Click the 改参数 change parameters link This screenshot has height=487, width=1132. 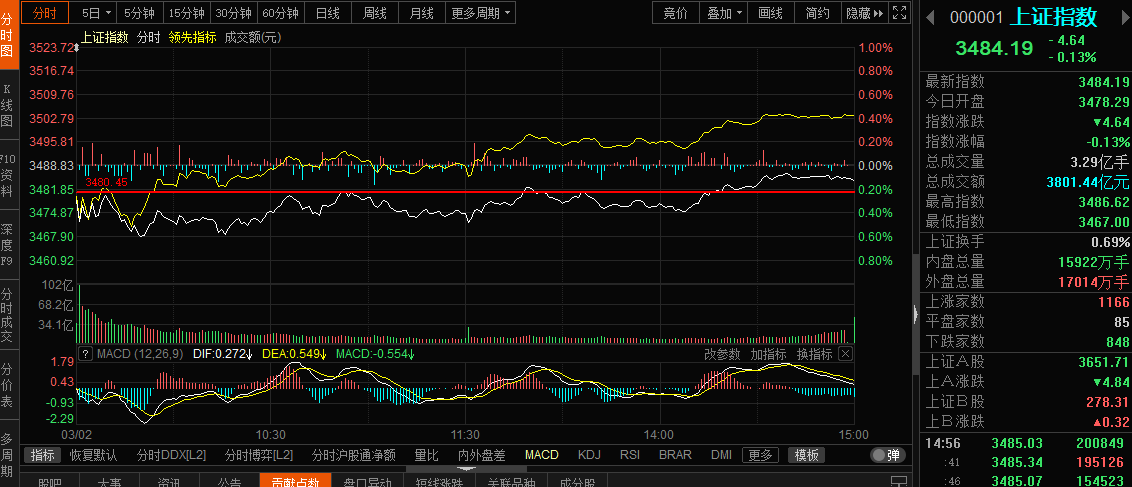click(x=722, y=354)
